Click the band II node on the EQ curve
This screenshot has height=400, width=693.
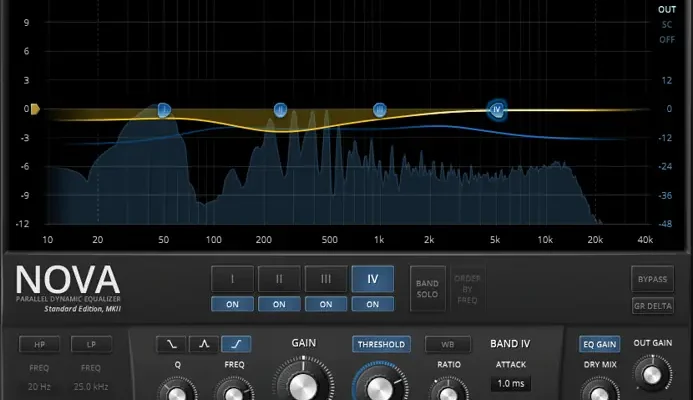coord(281,109)
